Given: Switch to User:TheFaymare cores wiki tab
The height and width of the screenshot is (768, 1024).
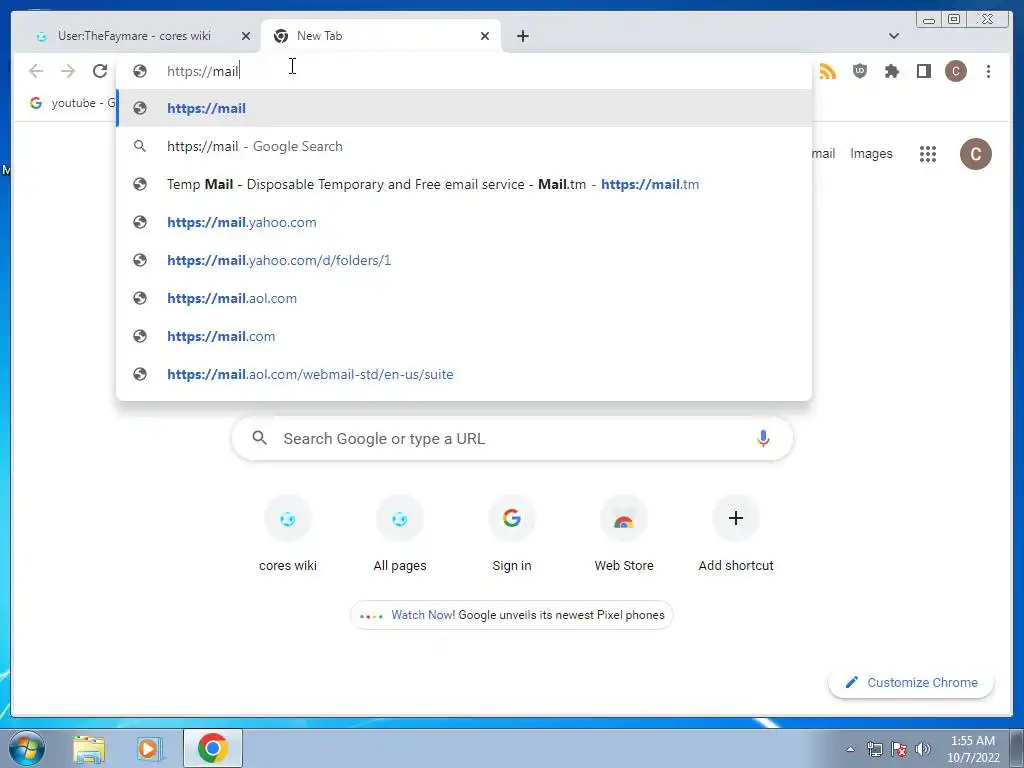Looking at the screenshot, I should (x=135, y=36).
